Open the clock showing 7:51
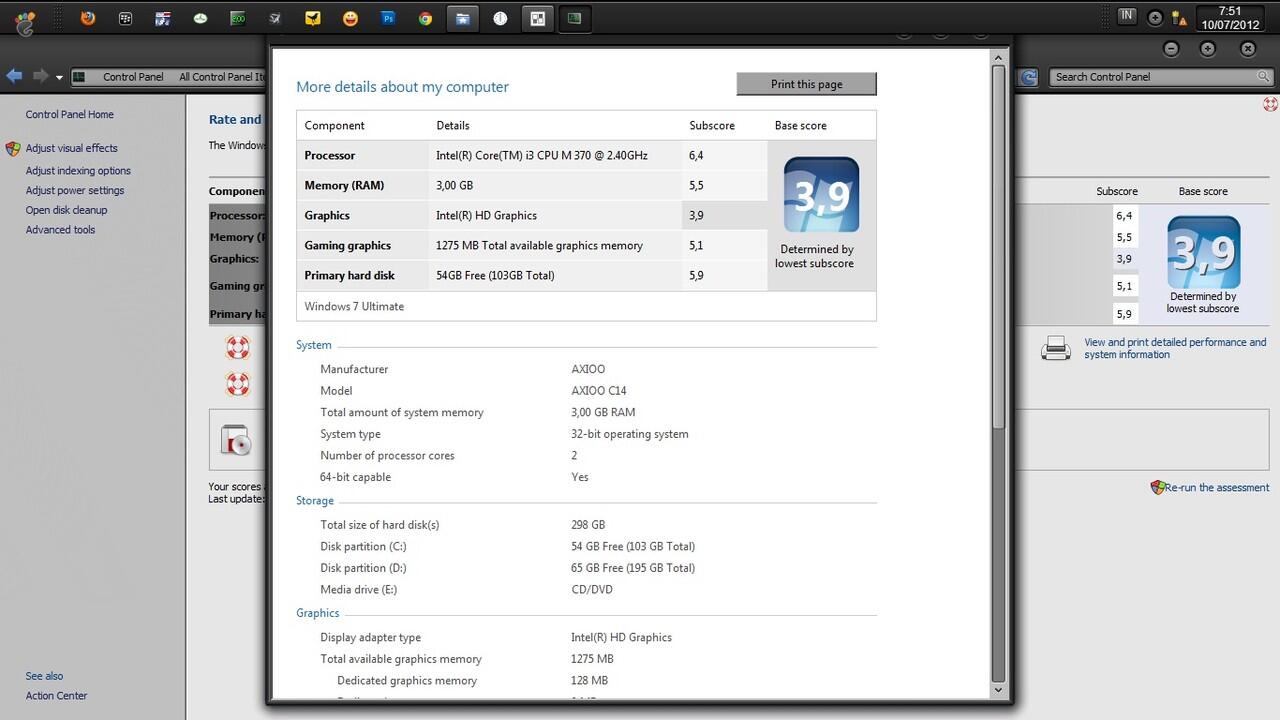This screenshot has width=1280, height=720. 1229,17
